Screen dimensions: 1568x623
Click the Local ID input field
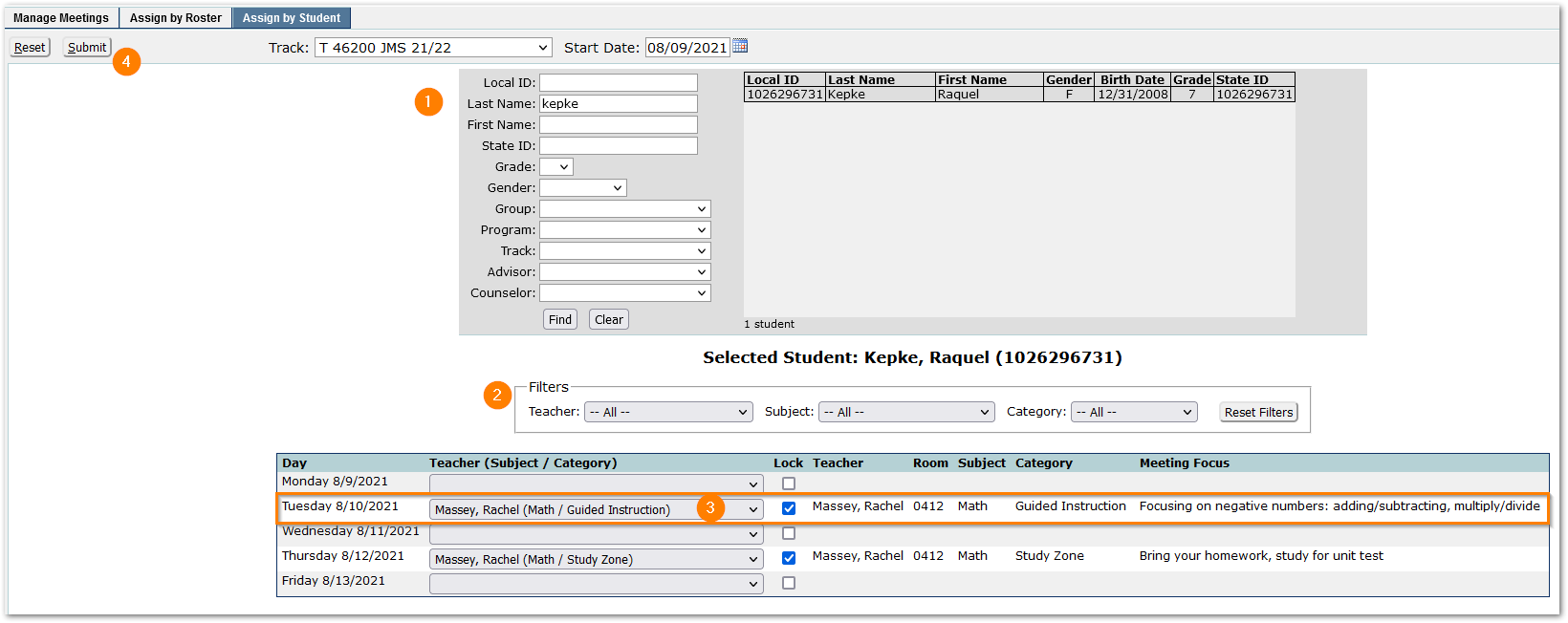tap(619, 83)
